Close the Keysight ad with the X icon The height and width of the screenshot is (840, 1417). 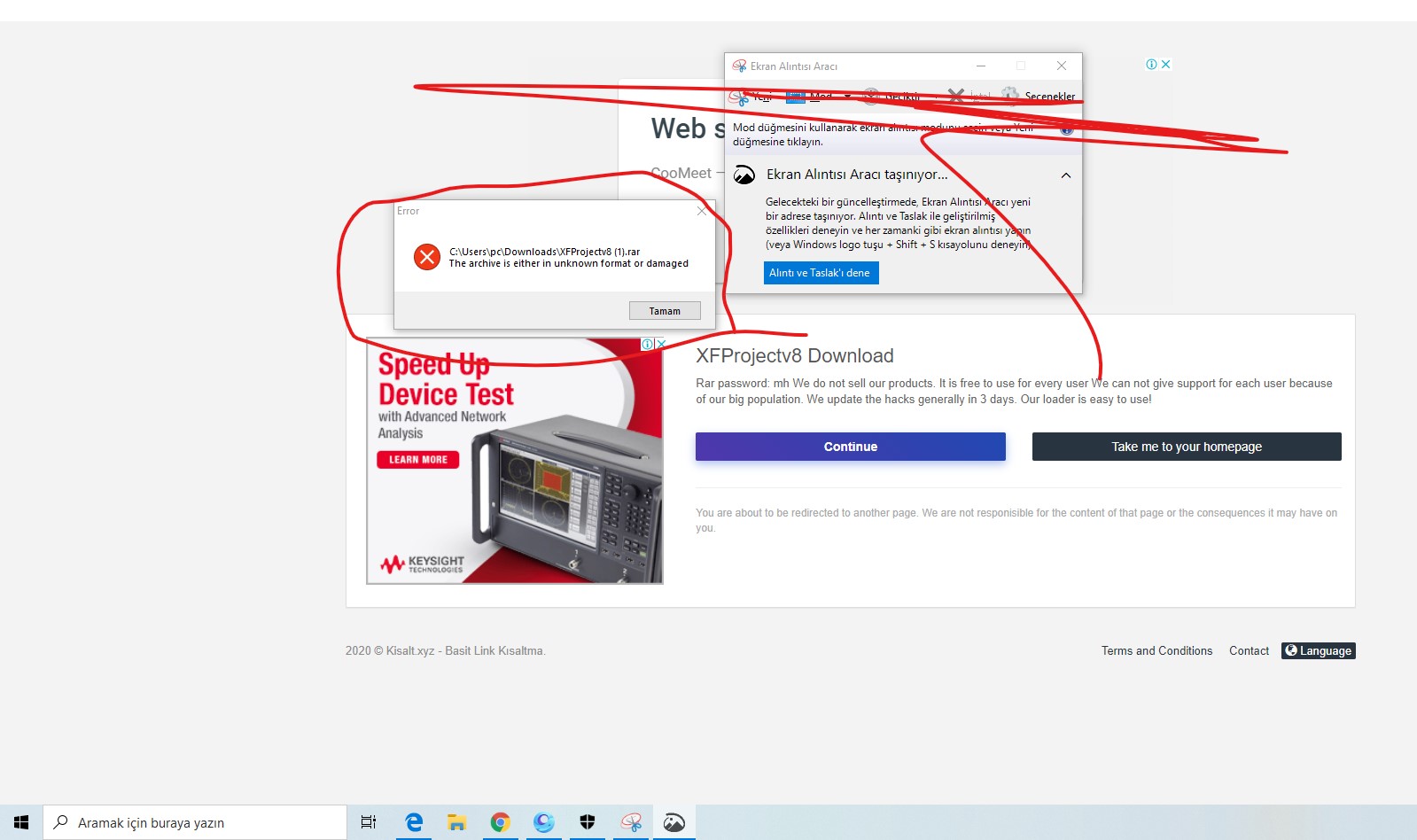tap(661, 344)
